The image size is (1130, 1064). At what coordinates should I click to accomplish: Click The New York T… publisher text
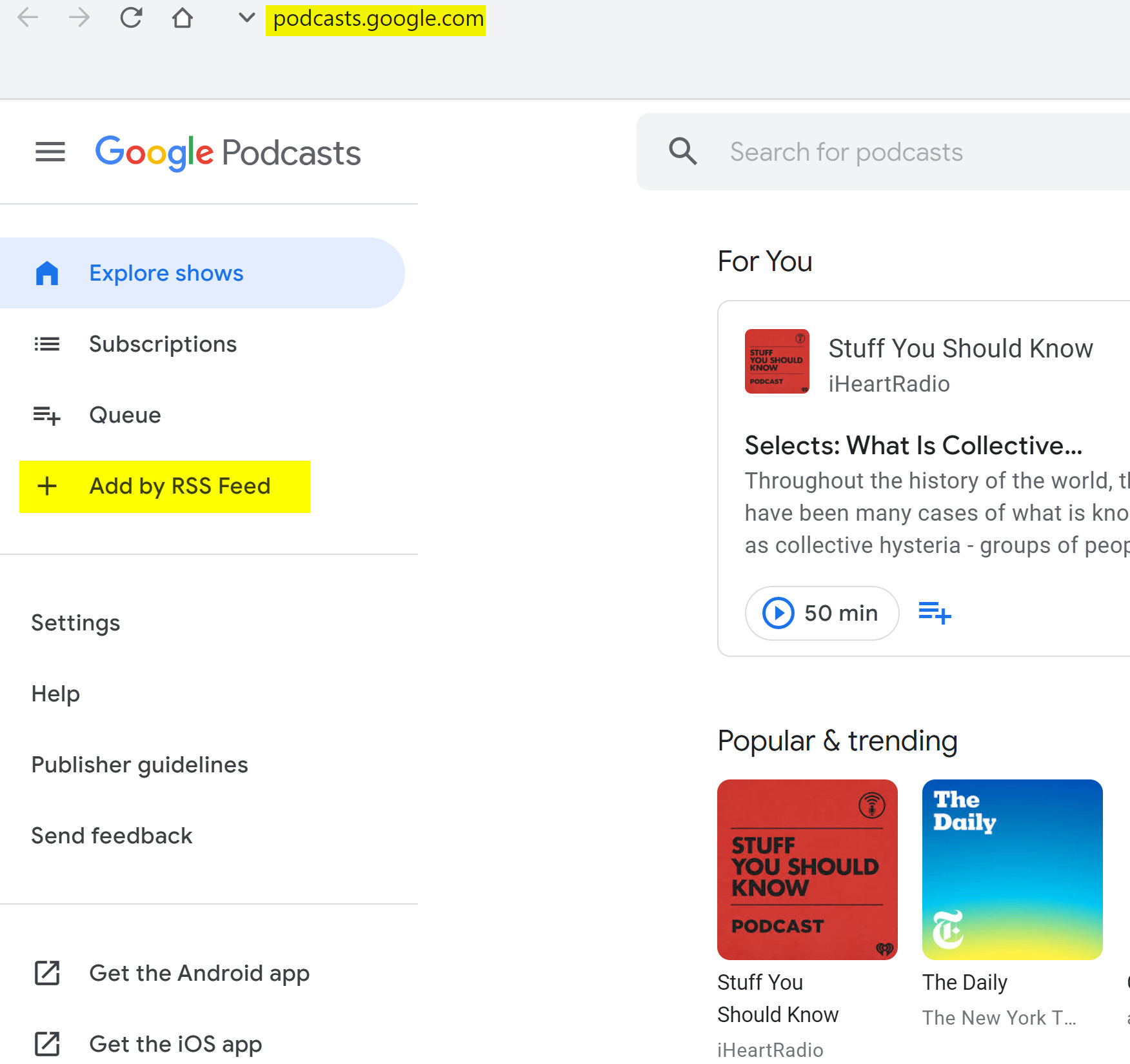pyautogui.click(x=999, y=1018)
